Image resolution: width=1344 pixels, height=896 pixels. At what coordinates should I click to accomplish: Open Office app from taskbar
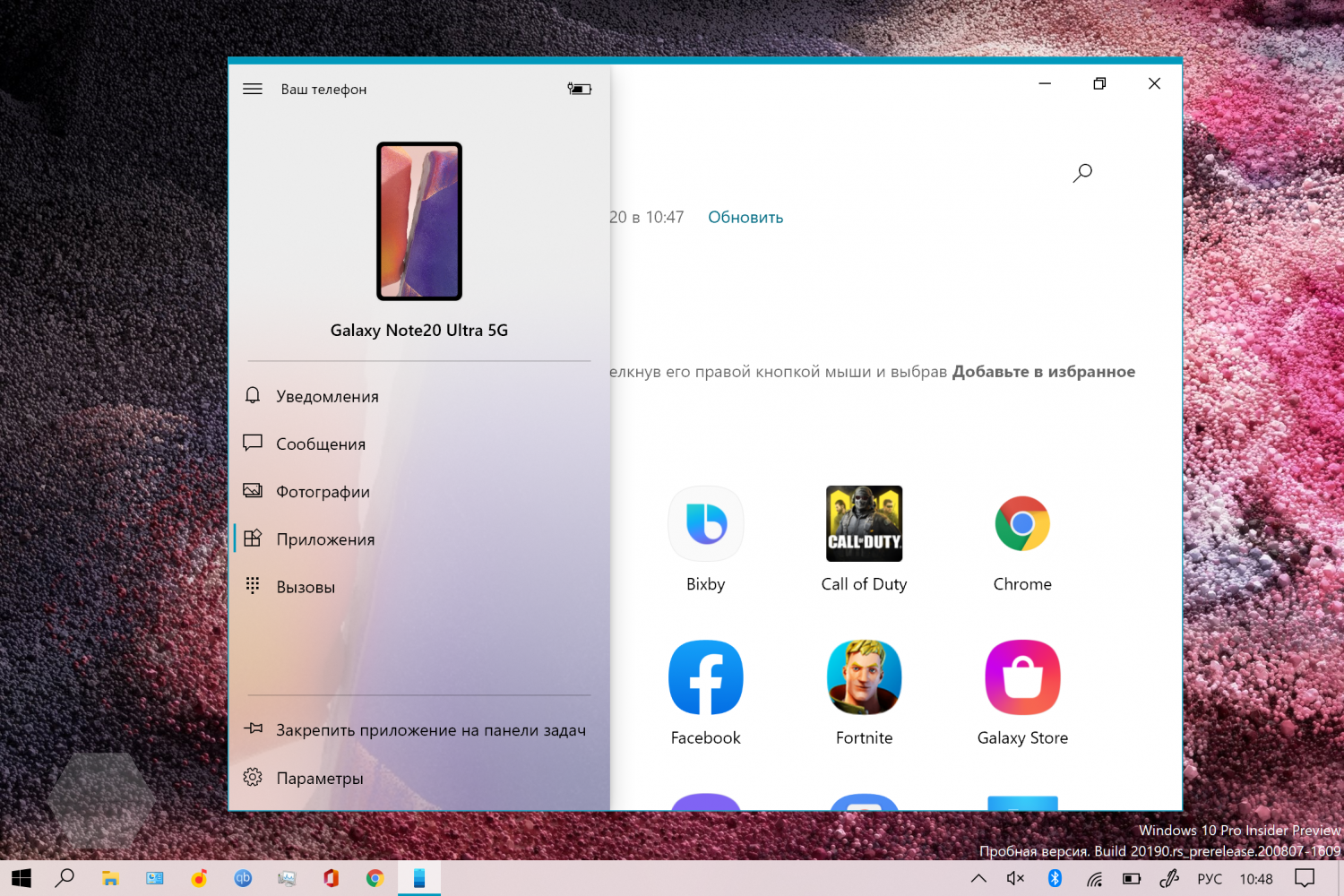point(331,878)
